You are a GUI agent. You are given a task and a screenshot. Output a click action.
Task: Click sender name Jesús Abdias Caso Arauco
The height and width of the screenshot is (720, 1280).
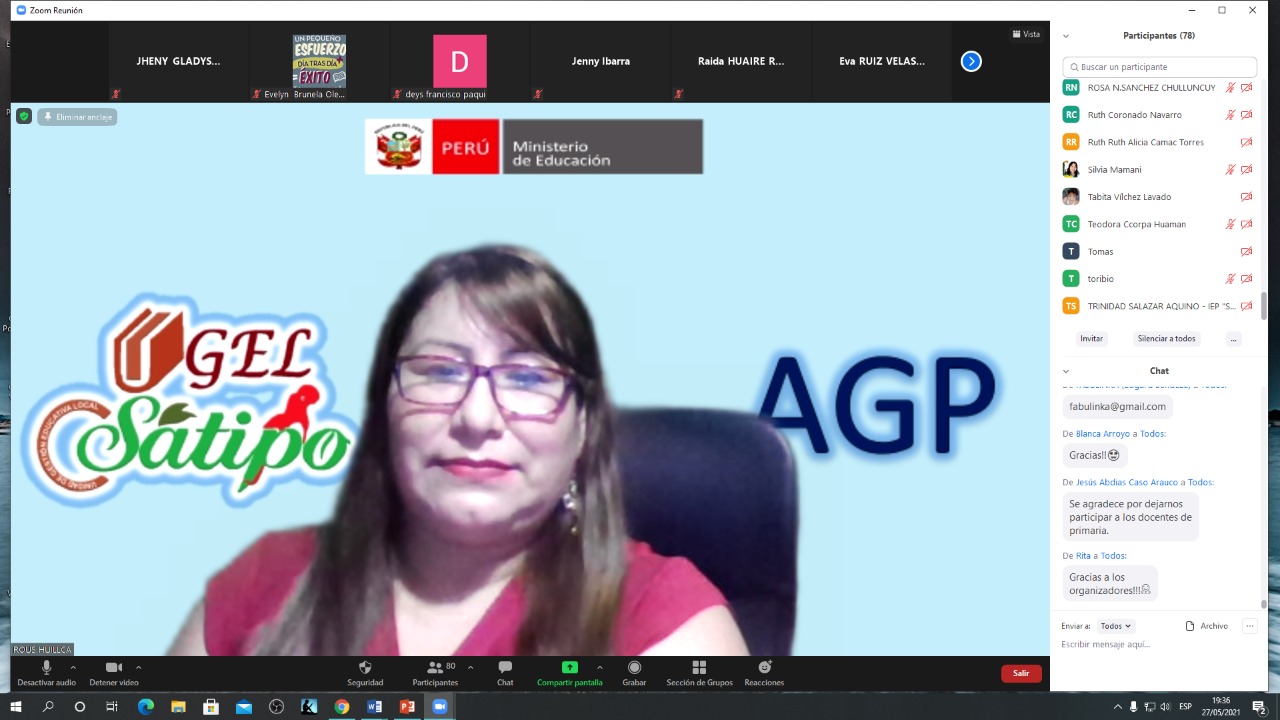1127,482
